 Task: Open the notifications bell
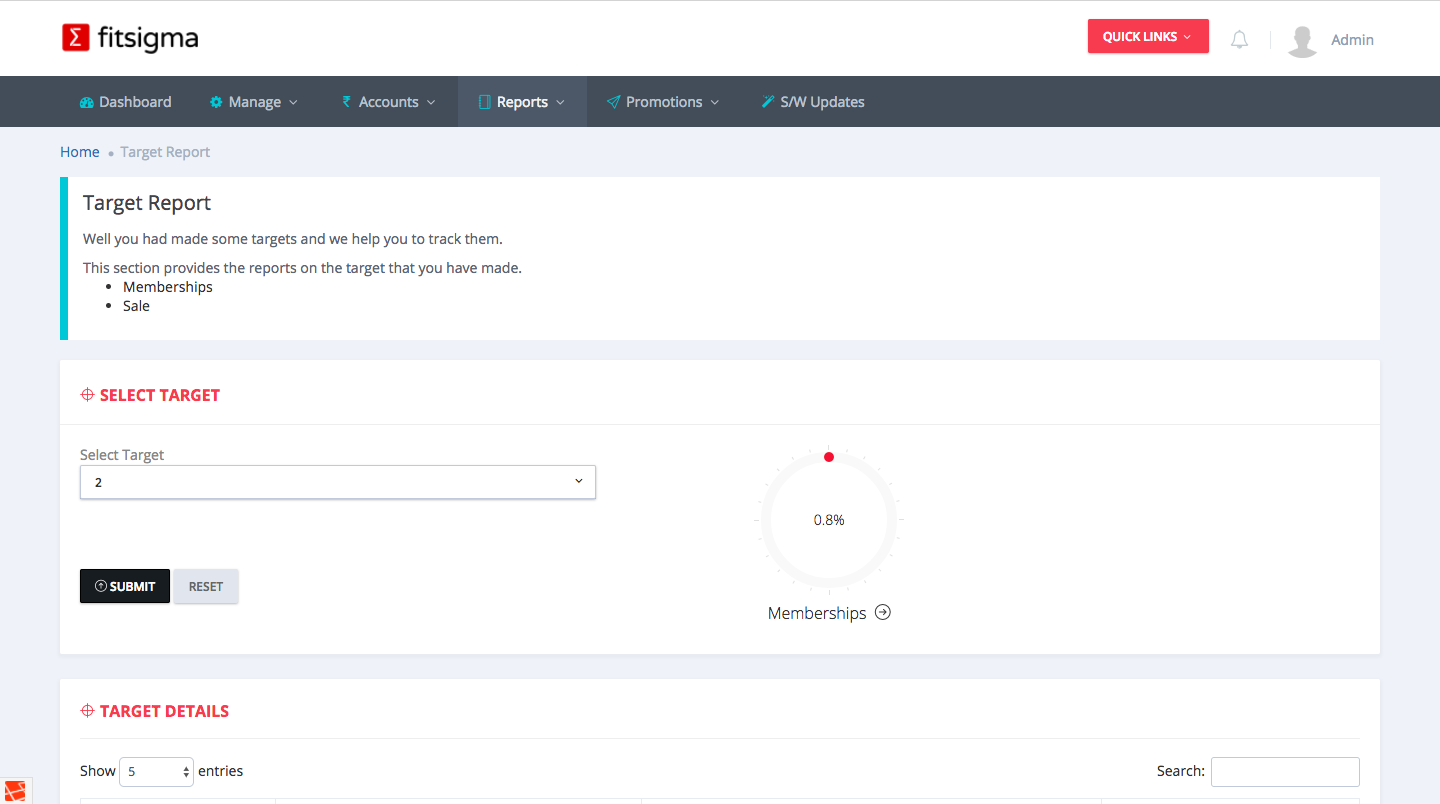pos(1239,40)
